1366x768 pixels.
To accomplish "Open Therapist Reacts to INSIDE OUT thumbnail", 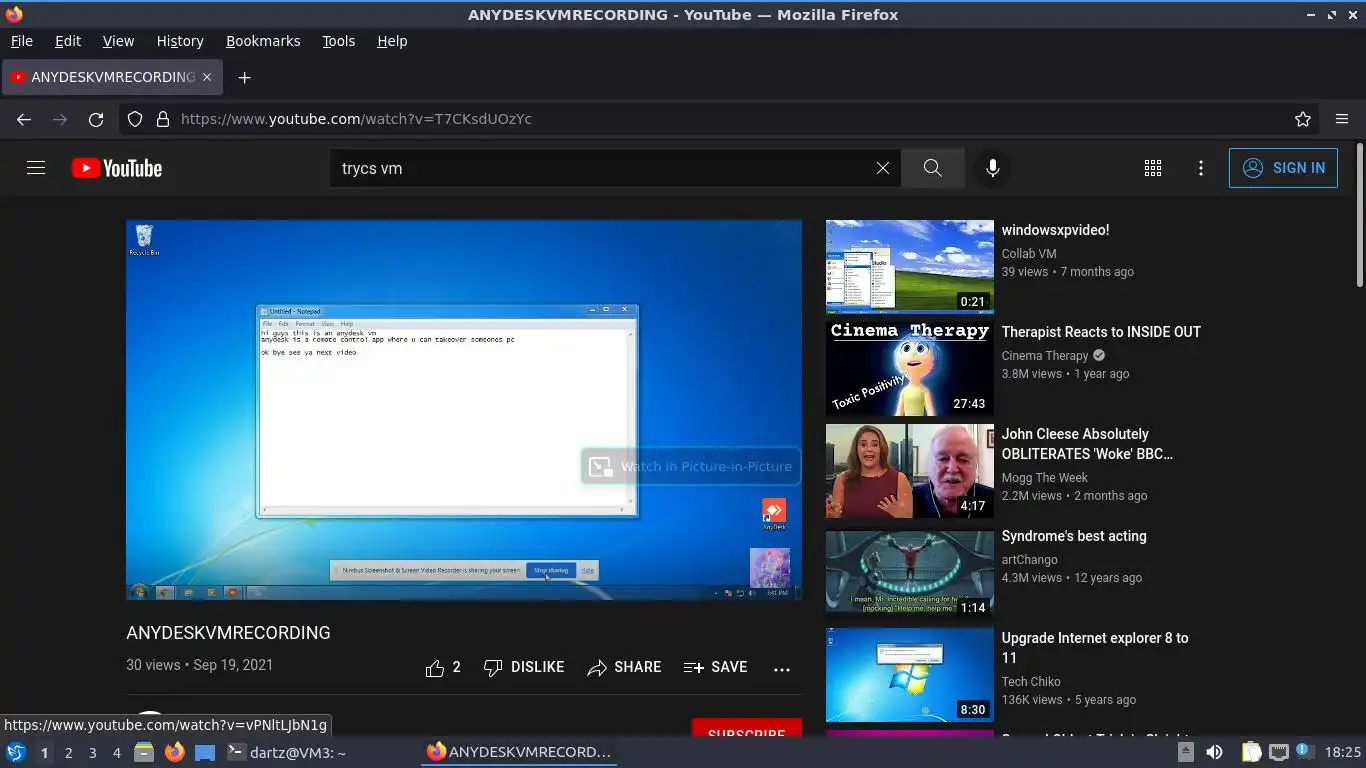I will pos(910,369).
